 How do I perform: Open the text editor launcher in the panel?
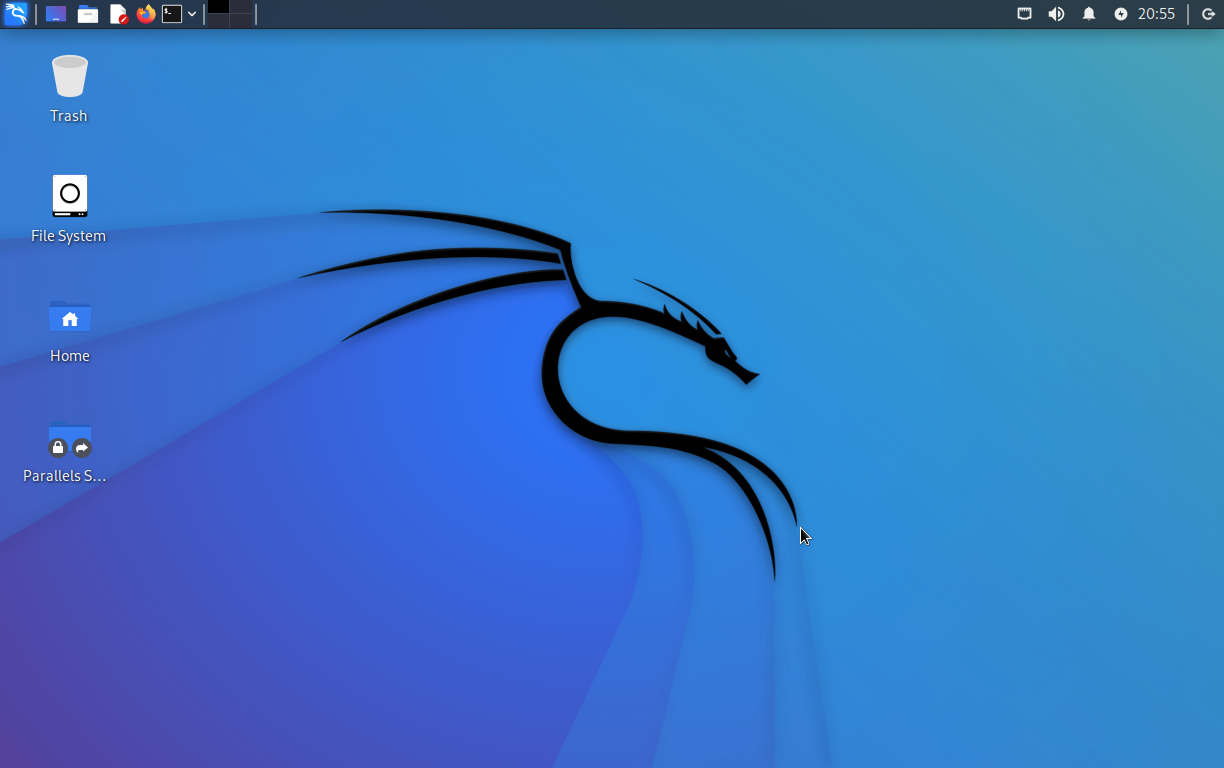tap(118, 14)
